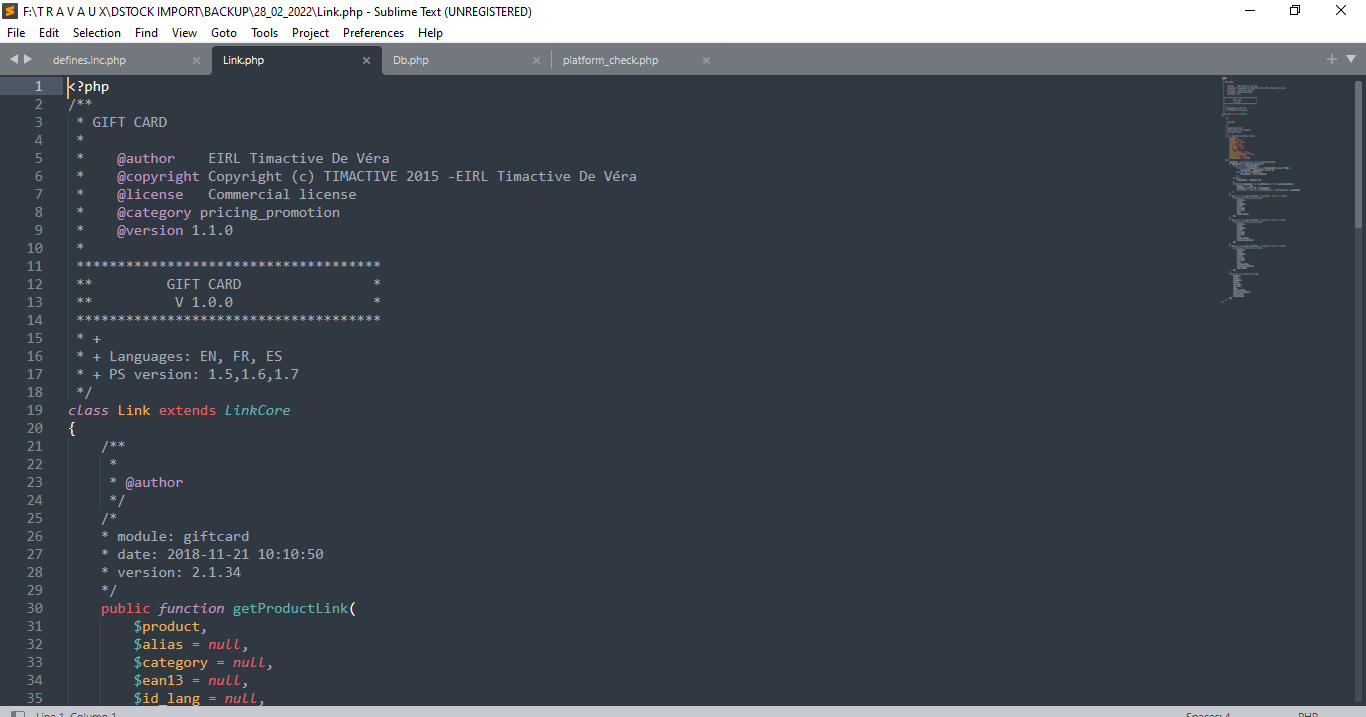
Task: Open the Goto menu
Action: [224, 33]
